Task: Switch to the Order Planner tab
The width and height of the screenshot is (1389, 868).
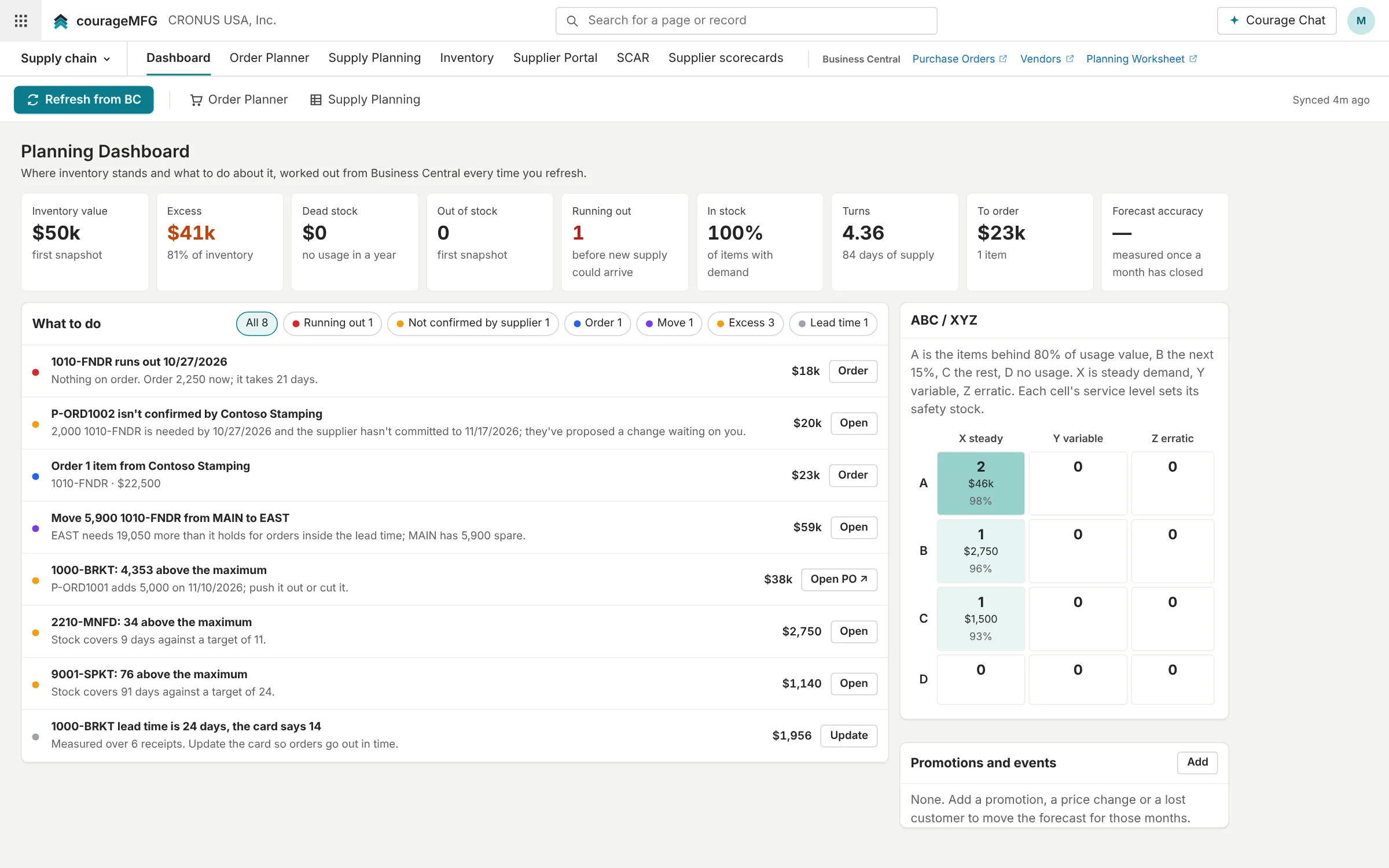Action: (x=269, y=58)
